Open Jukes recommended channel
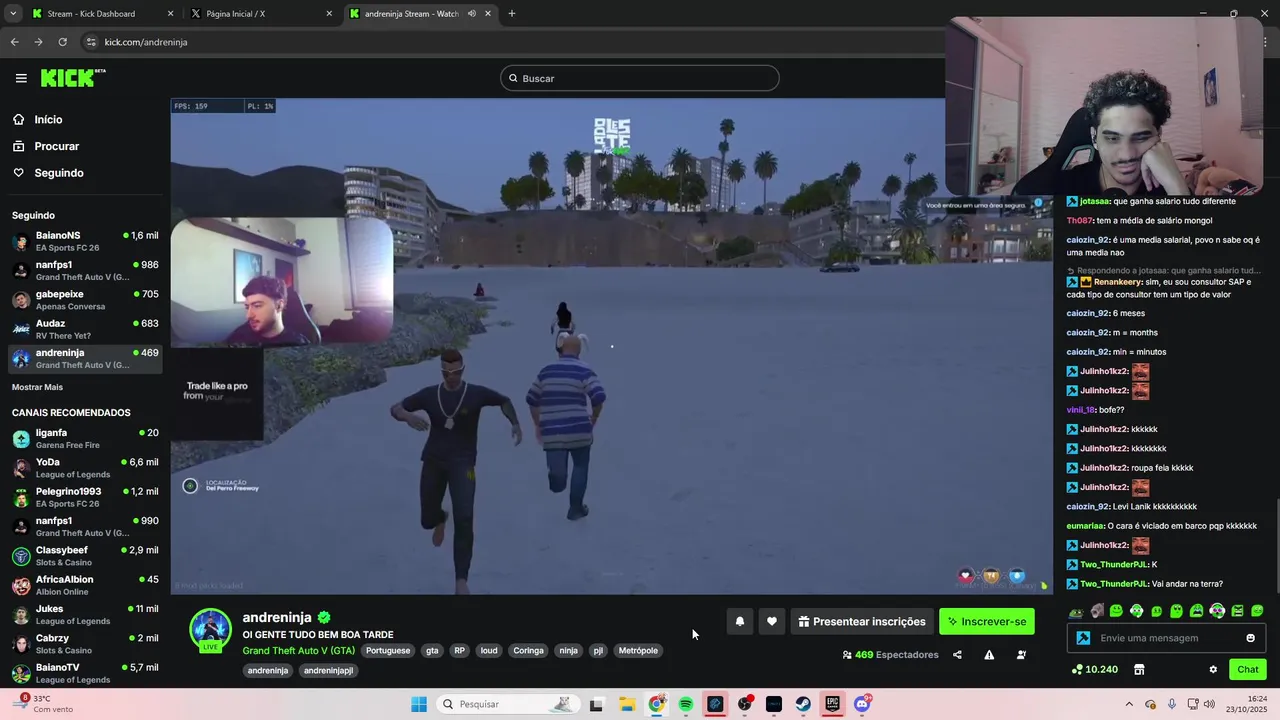Screen dimensions: 1280x720 [x=85, y=614]
